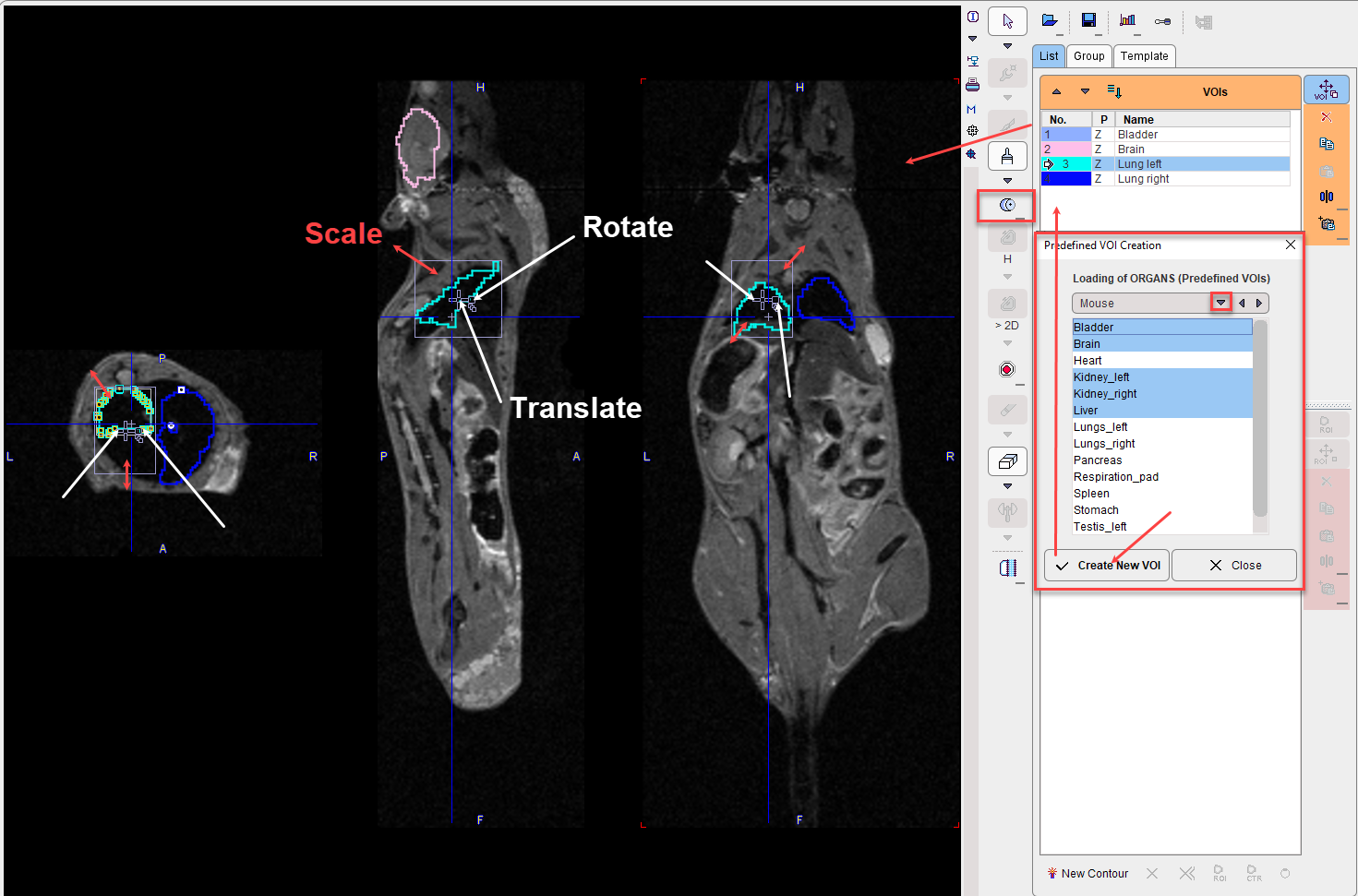This screenshot has width=1358, height=896.
Task: Open the VOI statistics bar chart icon
Action: click(1127, 21)
